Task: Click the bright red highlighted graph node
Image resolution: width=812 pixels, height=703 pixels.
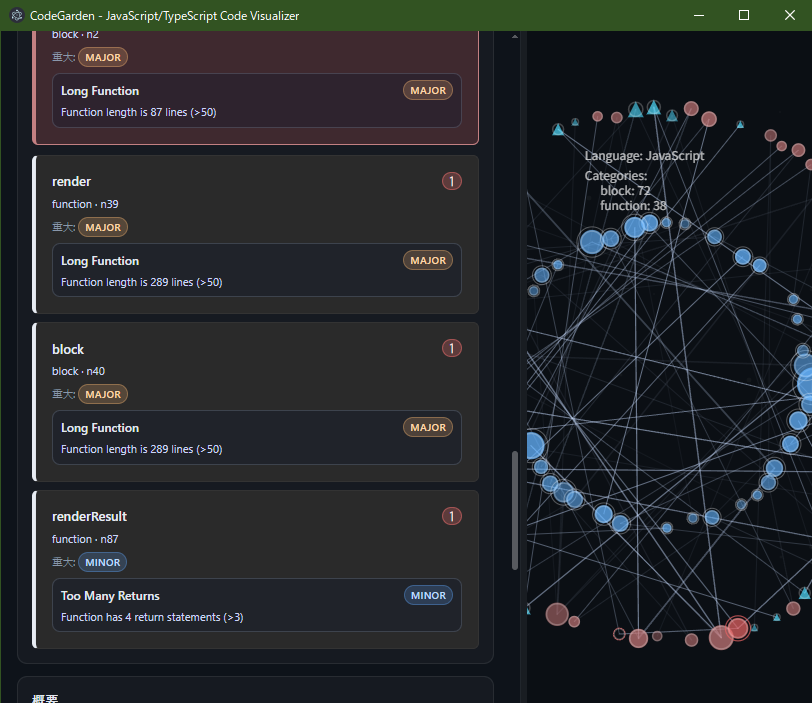Action: click(738, 628)
